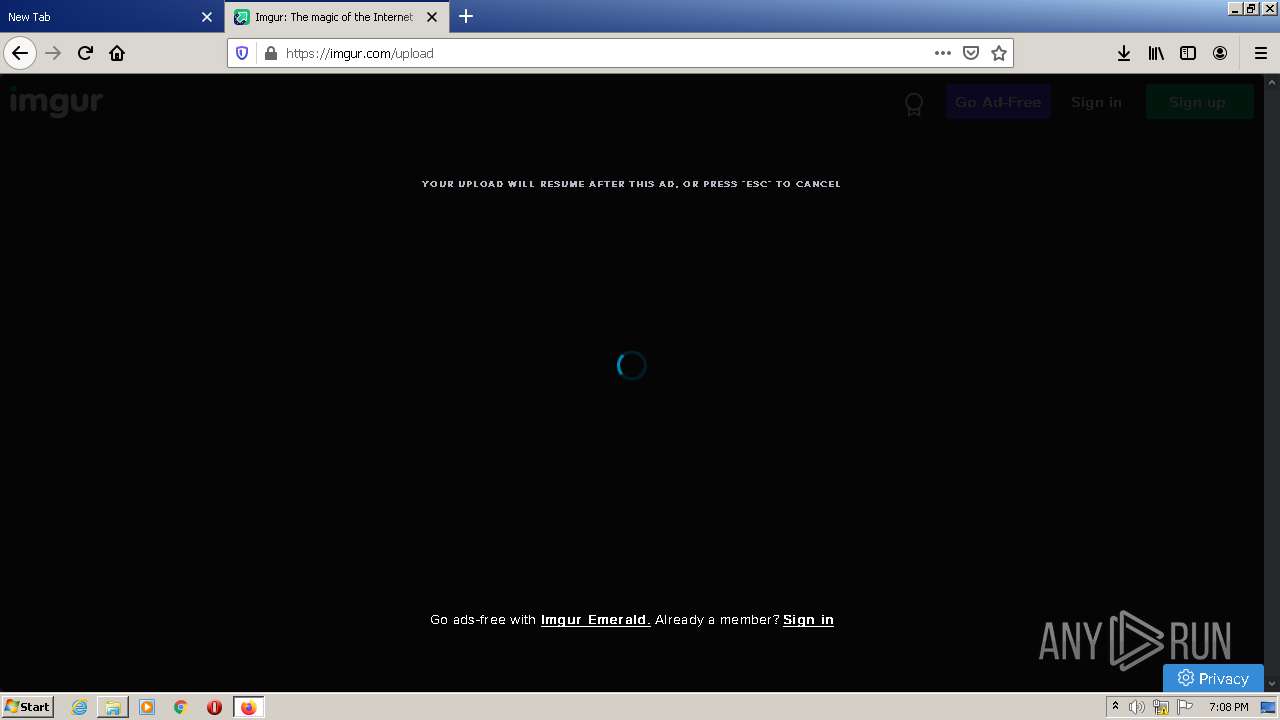Click the imgur logo
Image resolution: width=1280 pixels, height=720 pixels.
tap(56, 102)
